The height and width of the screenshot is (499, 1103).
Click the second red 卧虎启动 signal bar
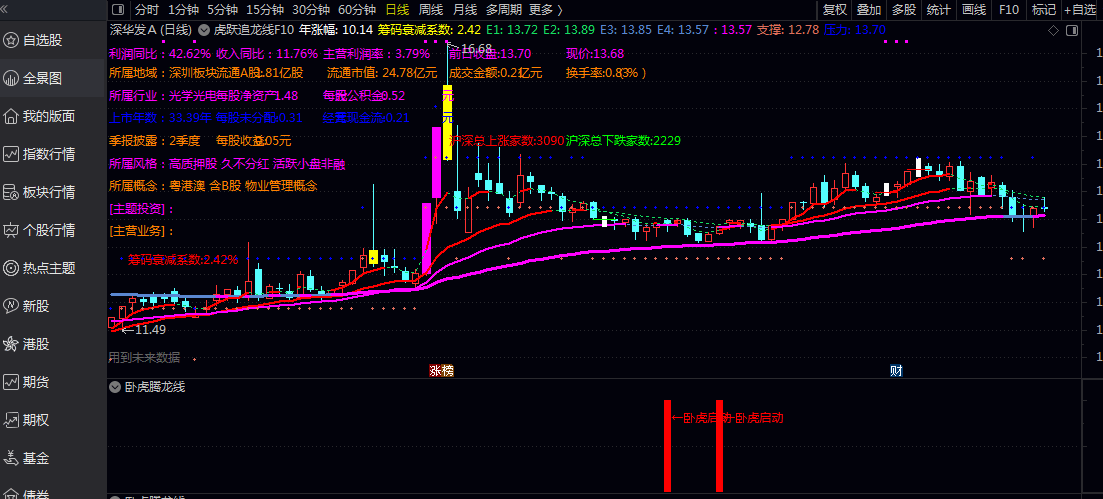pyautogui.click(x=720, y=446)
